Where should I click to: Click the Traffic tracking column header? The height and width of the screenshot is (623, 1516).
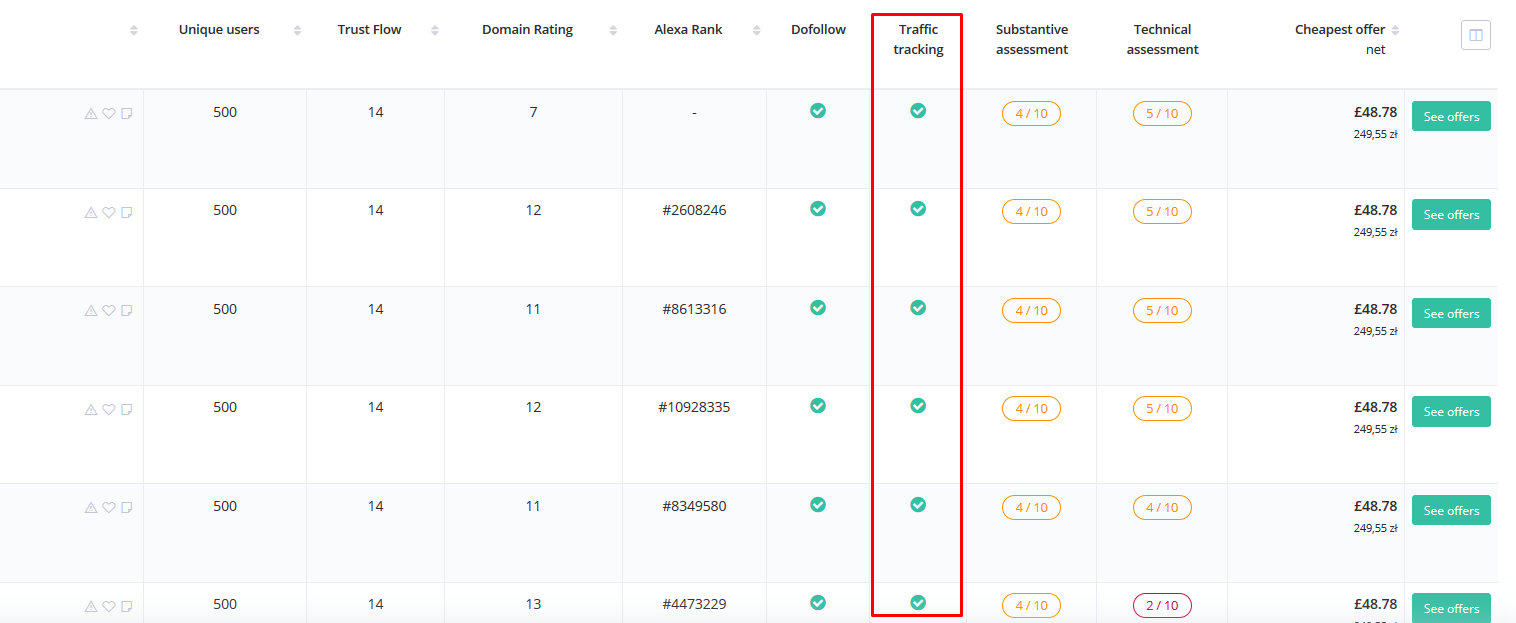[918, 39]
